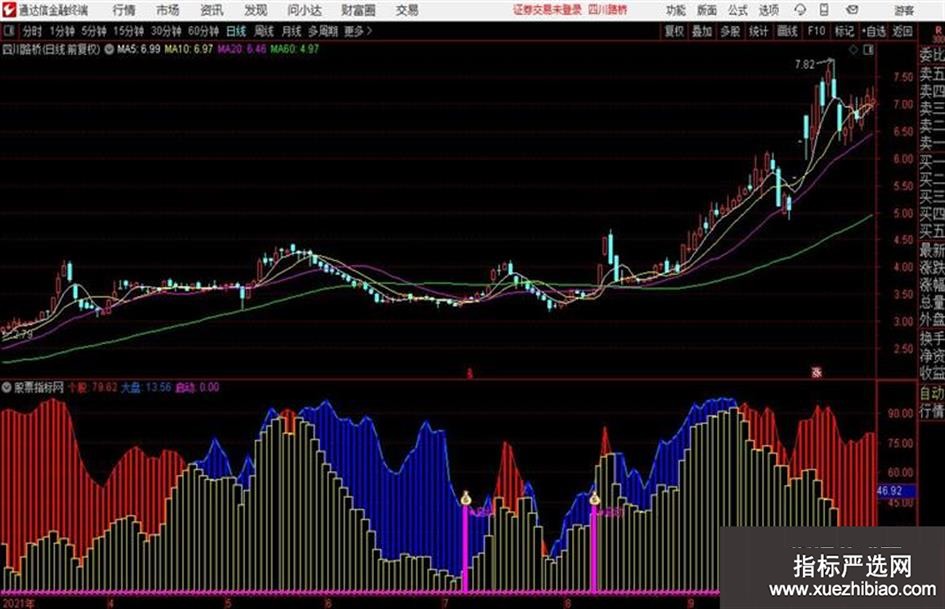Open the 版面 menu

point(706,10)
